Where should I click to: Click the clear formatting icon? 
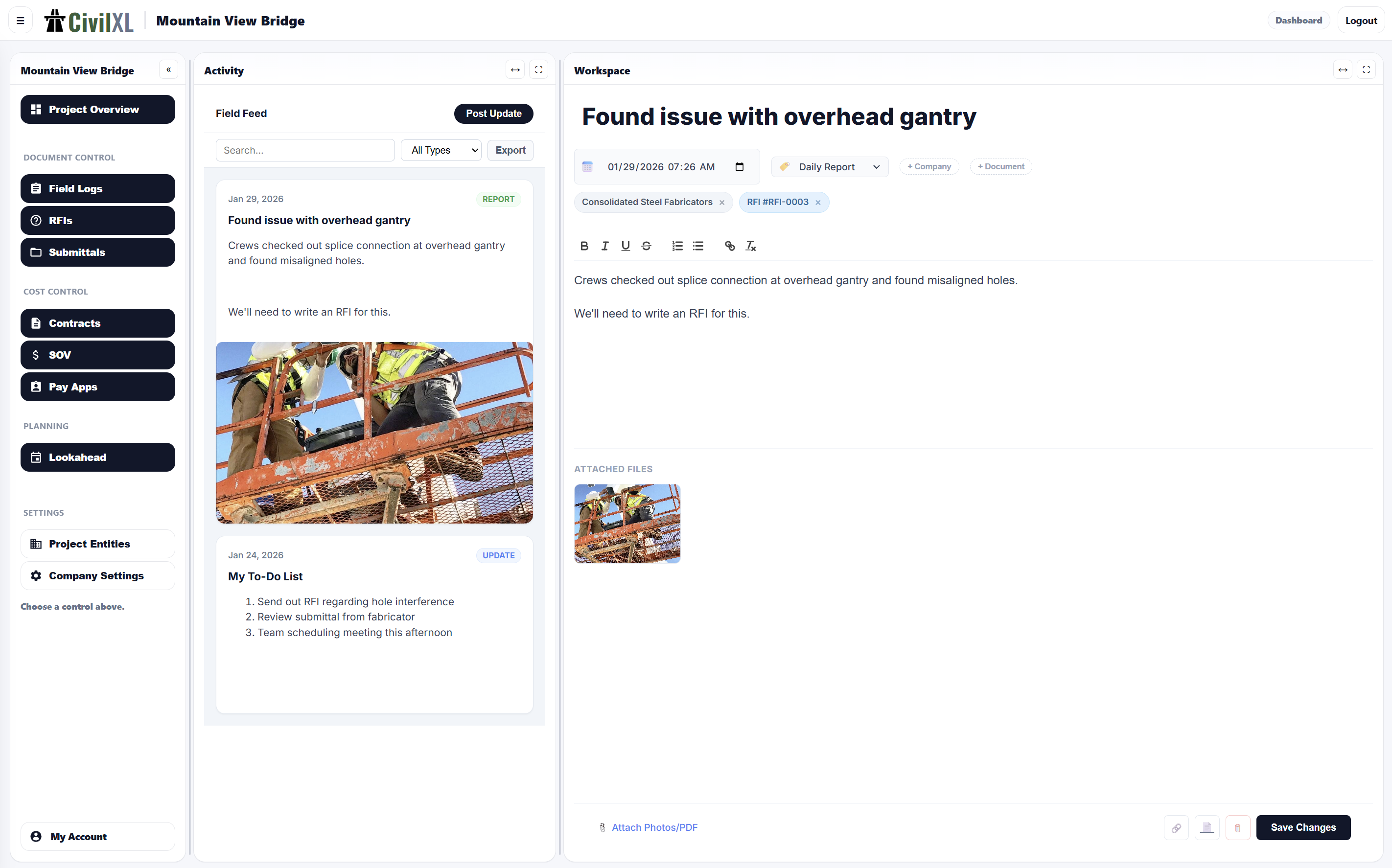(x=750, y=246)
